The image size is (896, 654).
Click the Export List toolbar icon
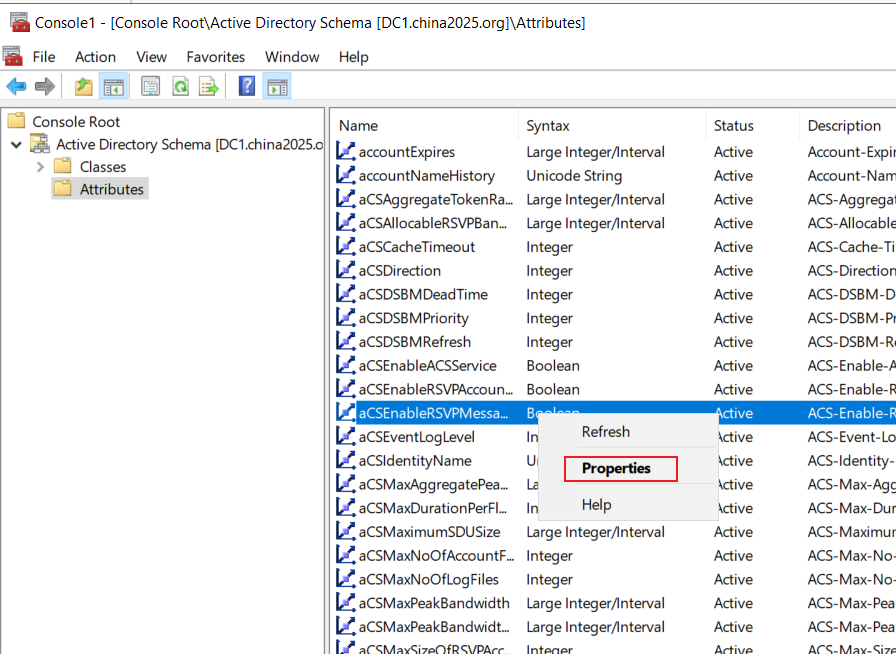tap(209, 87)
